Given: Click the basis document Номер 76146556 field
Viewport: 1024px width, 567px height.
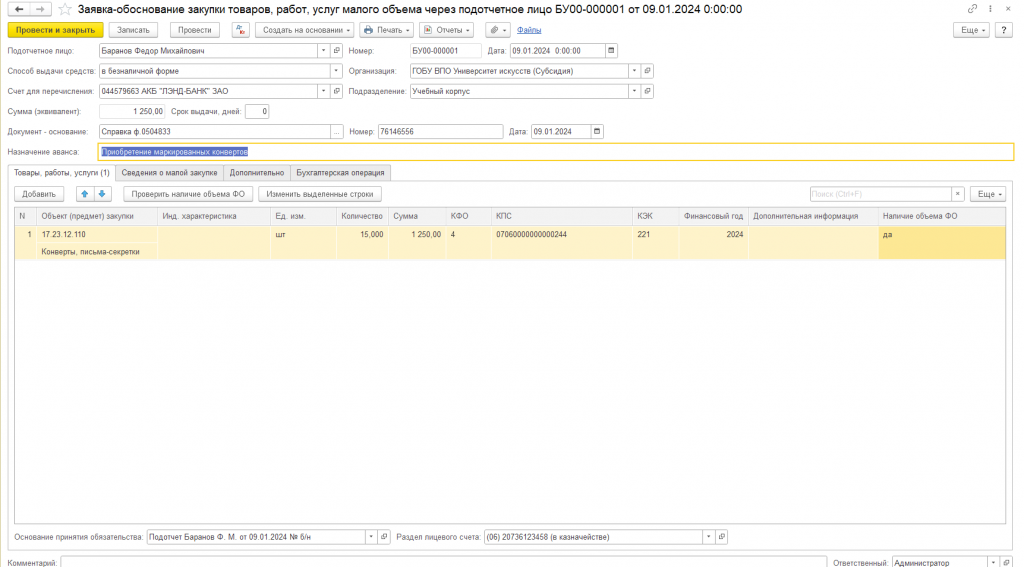Looking at the screenshot, I should [440, 131].
